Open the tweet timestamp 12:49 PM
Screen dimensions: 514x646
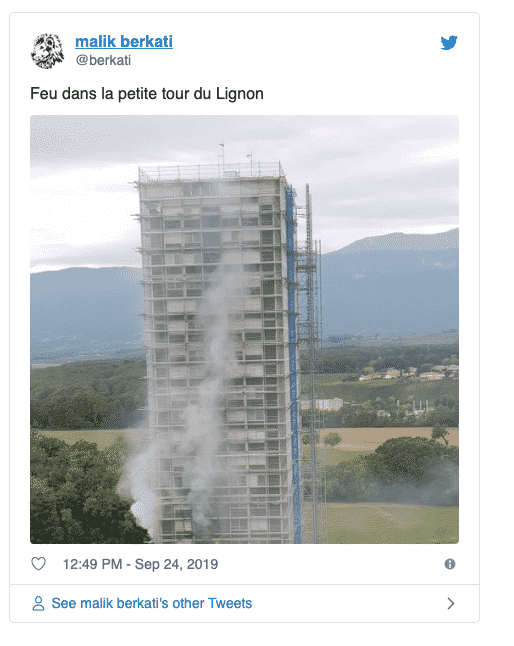coord(92,564)
